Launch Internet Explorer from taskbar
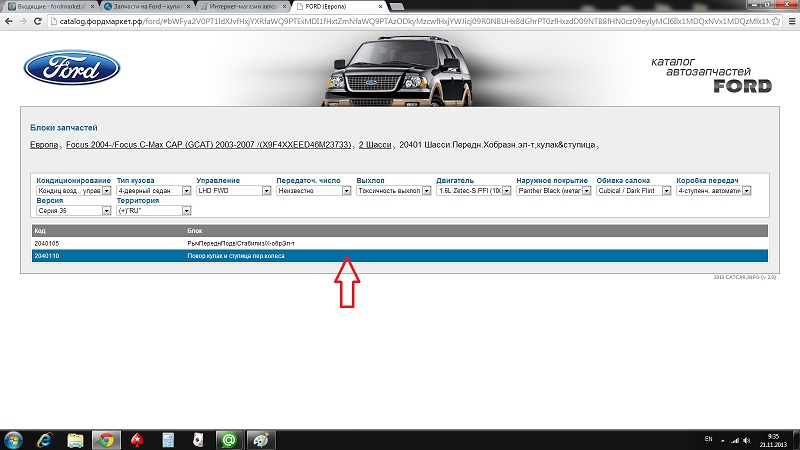Screen dimensions: 800x450 click(x=44, y=440)
